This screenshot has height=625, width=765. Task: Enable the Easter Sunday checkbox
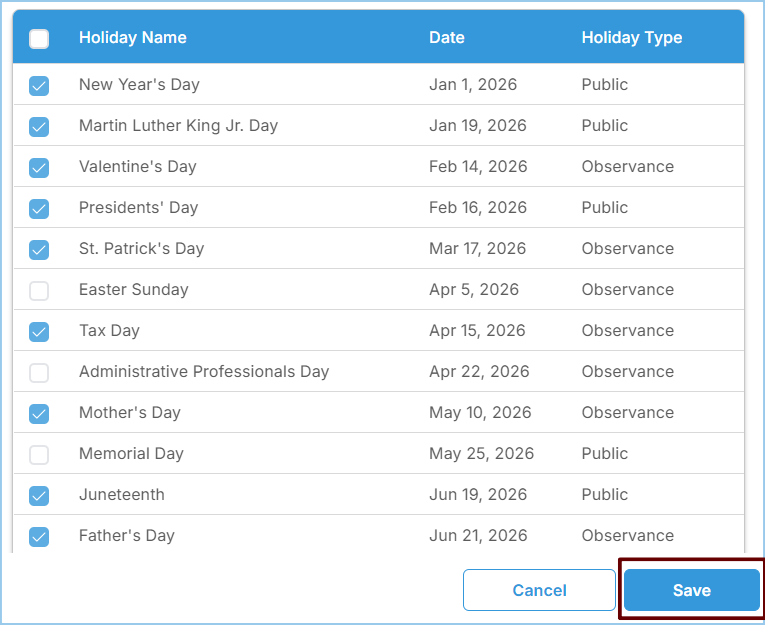(39, 291)
